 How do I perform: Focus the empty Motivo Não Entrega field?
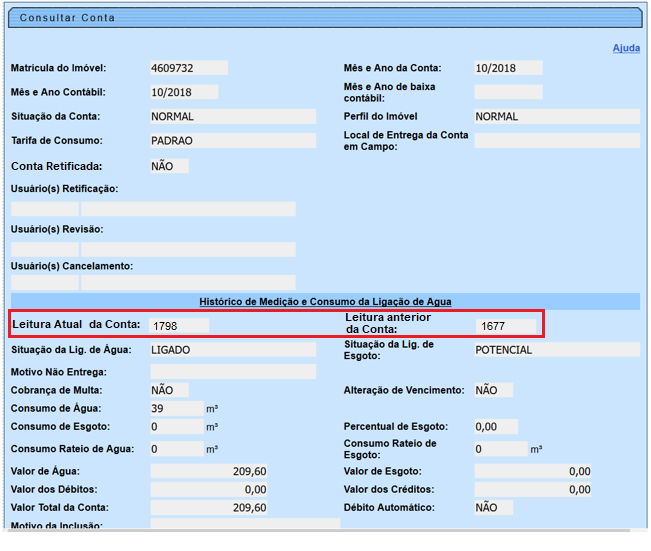(232, 372)
